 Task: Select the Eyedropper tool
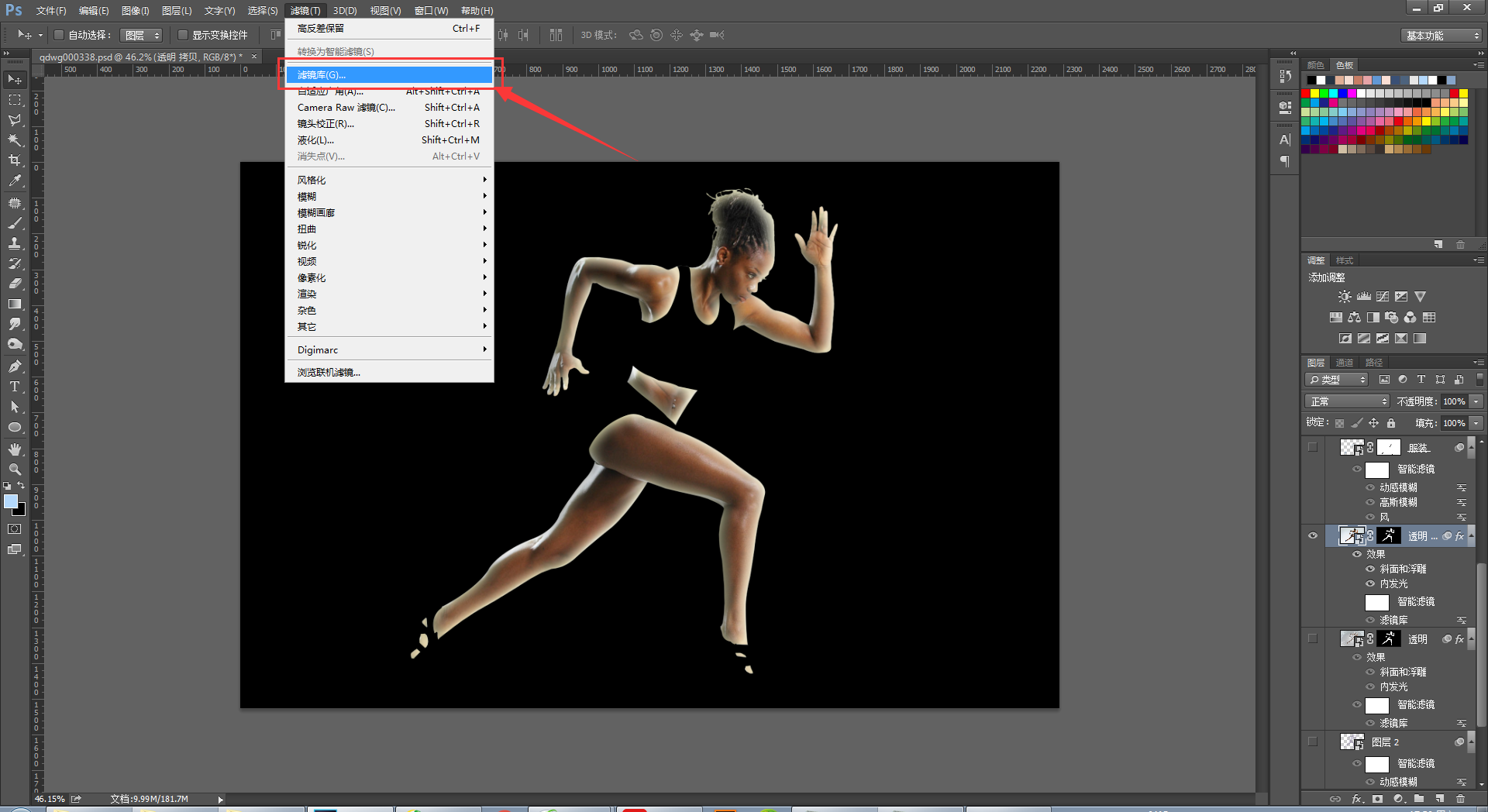(x=15, y=181)
